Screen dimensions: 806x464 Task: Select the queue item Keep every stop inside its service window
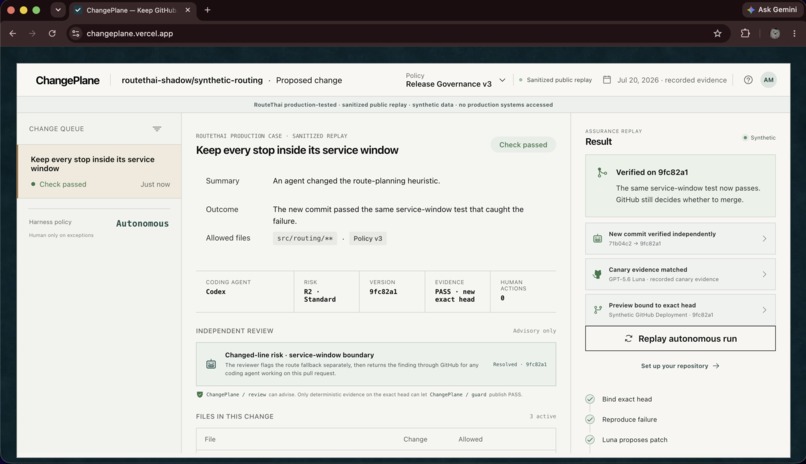pyautogui.click(x=99, y=171)
